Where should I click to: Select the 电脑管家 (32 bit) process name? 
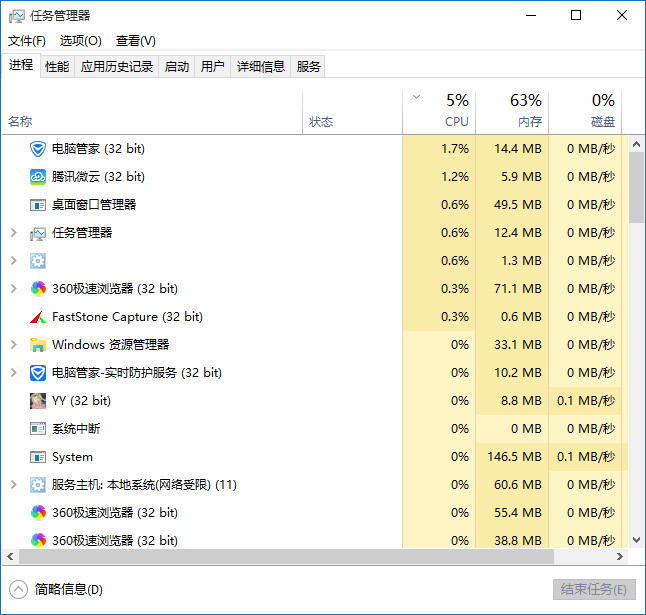click(98, 149)
